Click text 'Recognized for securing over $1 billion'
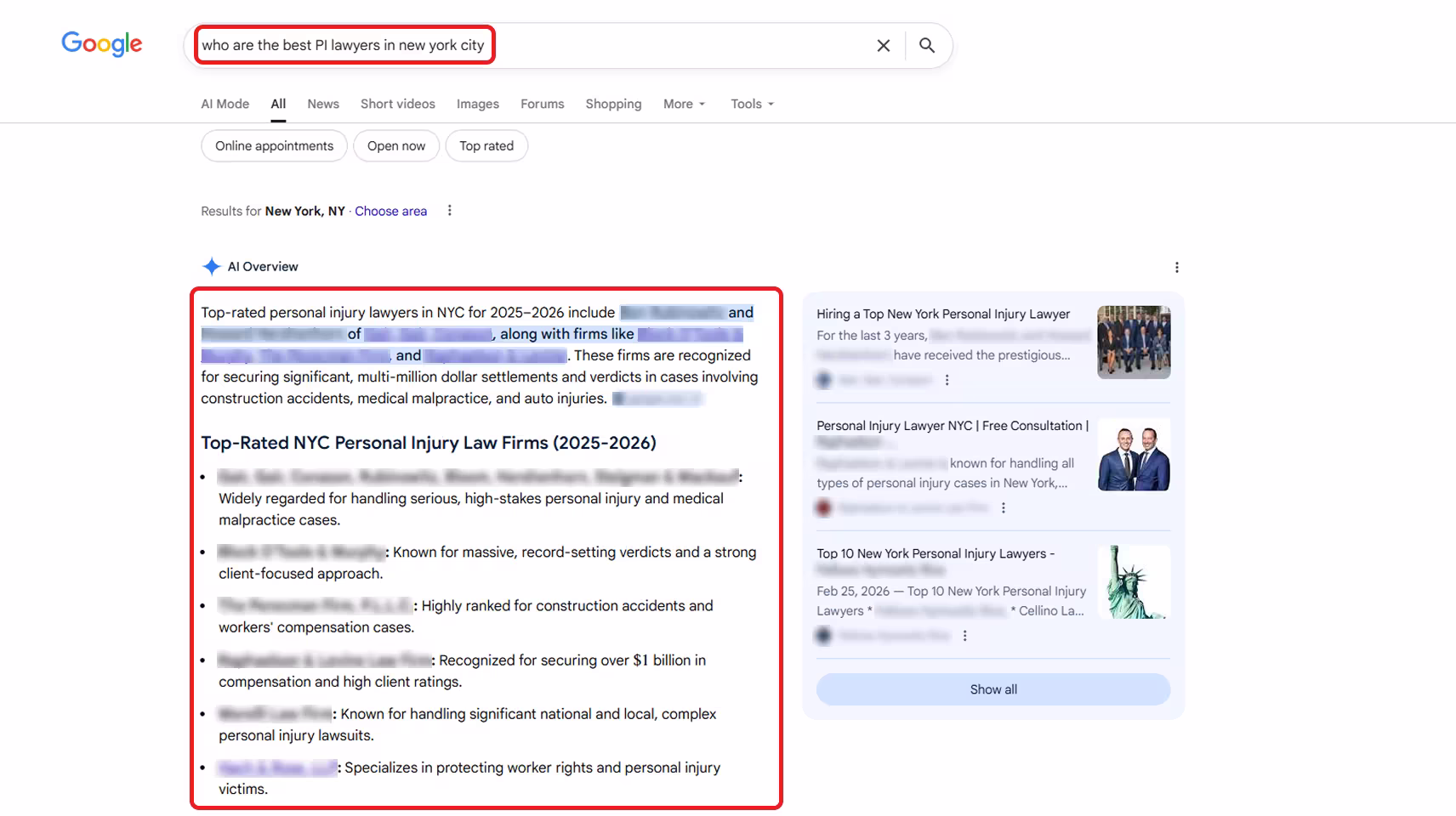The width and height of the screenshot is (1456, 816). [572, 660]
